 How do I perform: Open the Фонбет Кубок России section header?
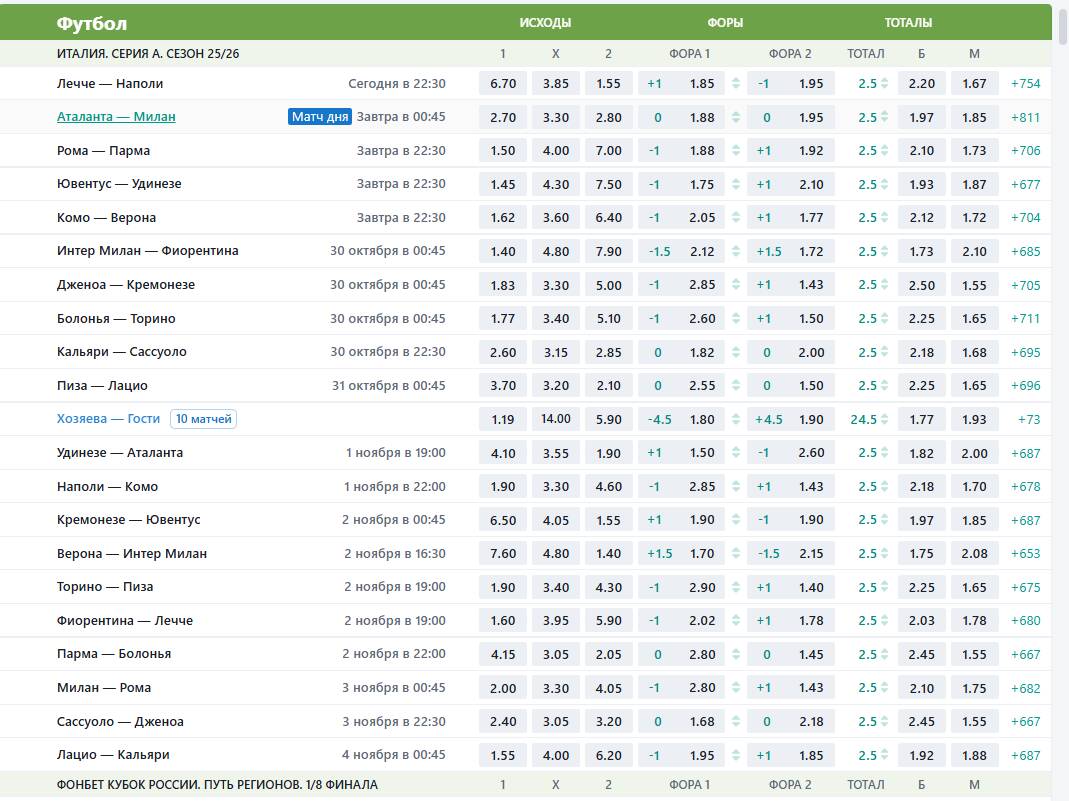(x=217, y=785)
